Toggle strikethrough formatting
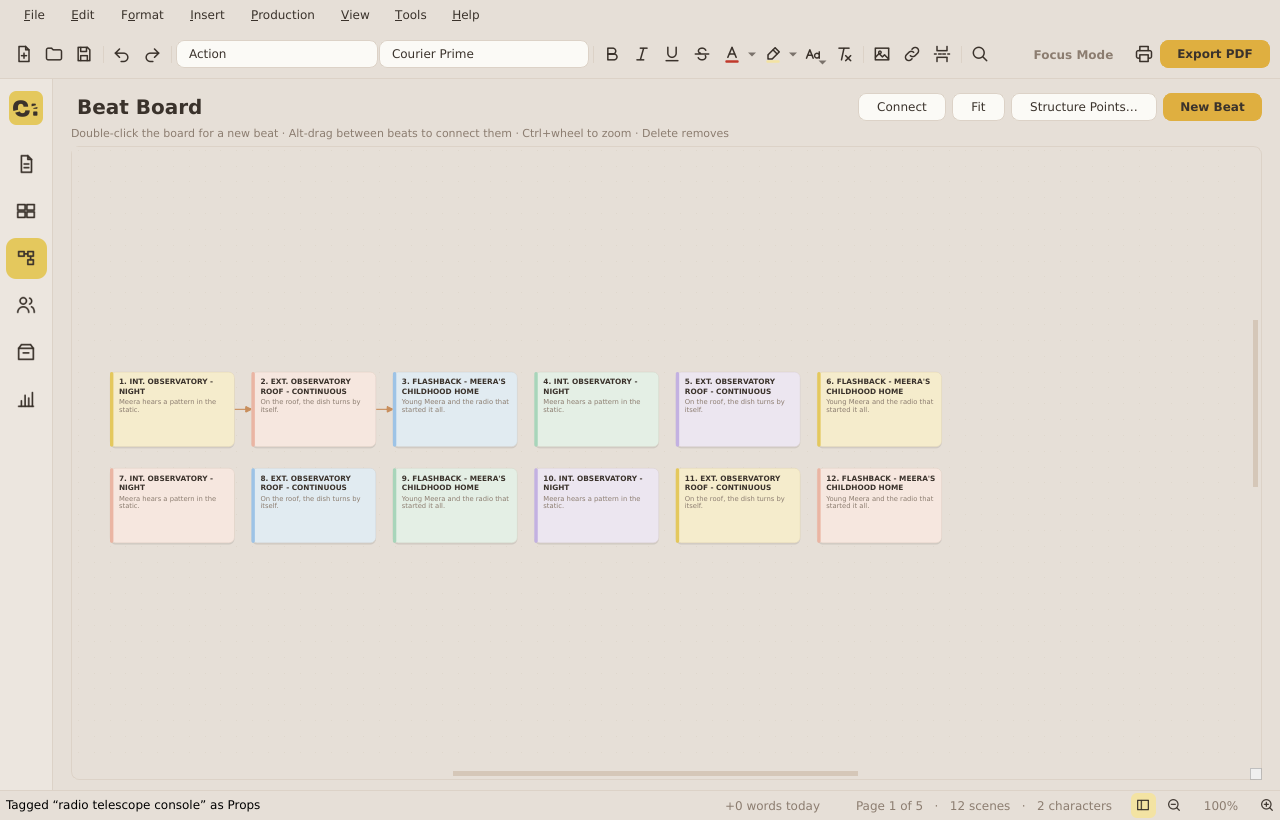The height and width of the screenshot is (820, 1280). point(702,54)
